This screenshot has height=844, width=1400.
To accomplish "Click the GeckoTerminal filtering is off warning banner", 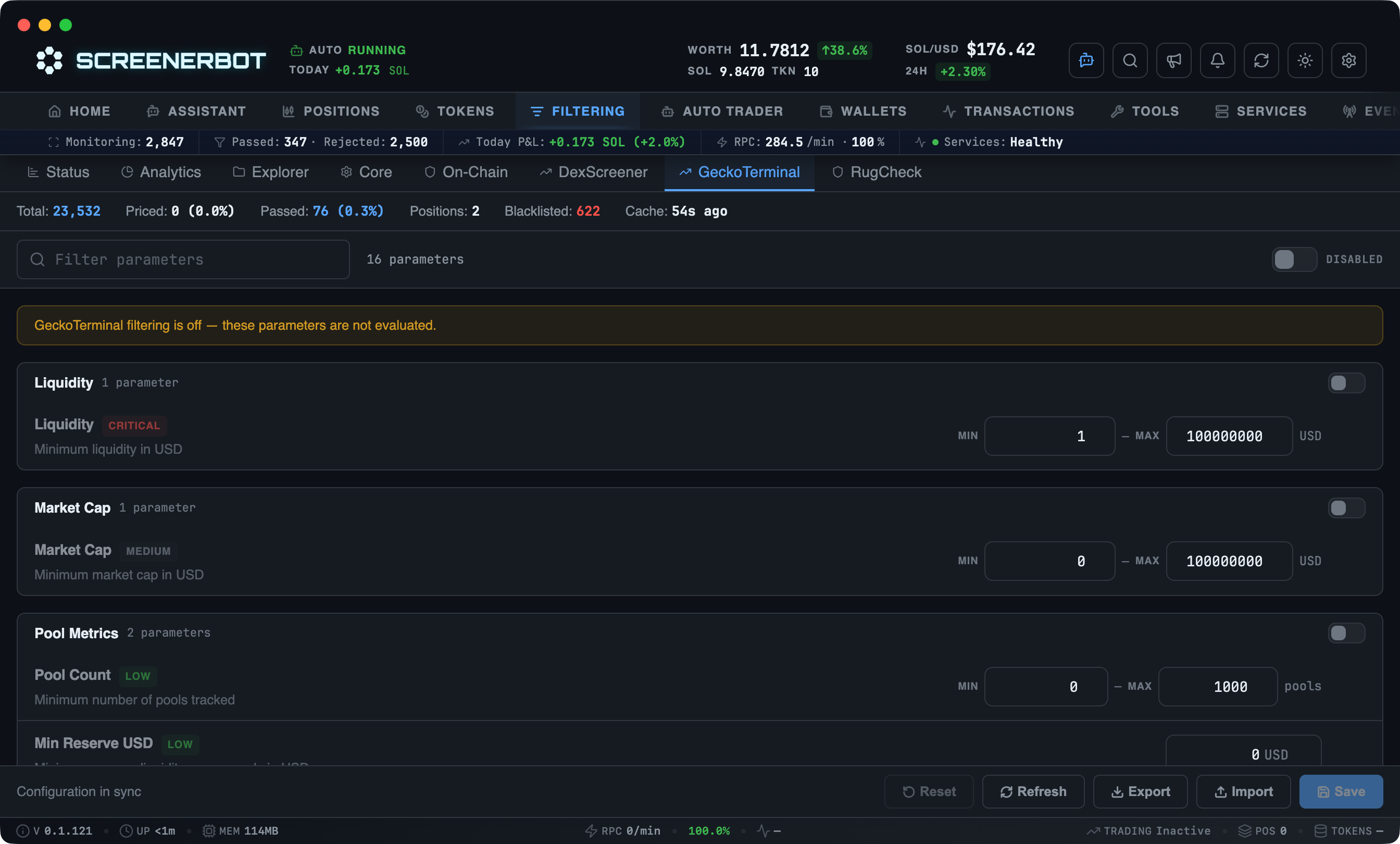I will (x=699, y=325).
